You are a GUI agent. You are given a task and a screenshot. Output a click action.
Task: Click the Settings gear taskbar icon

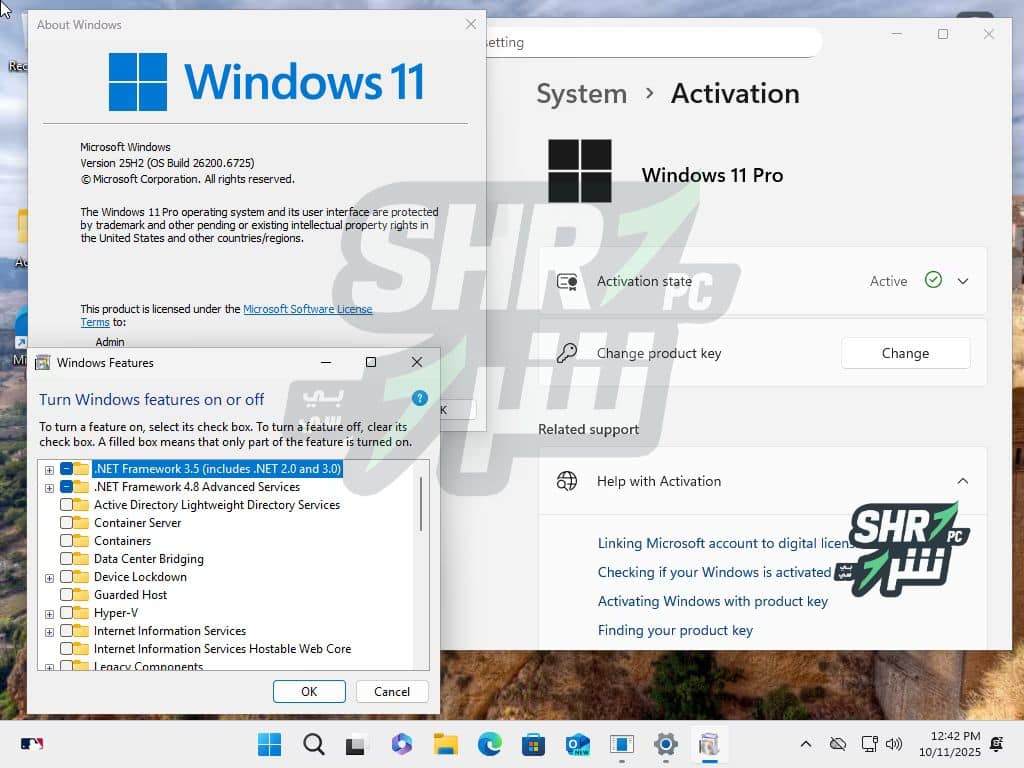(x=665, y=744)
